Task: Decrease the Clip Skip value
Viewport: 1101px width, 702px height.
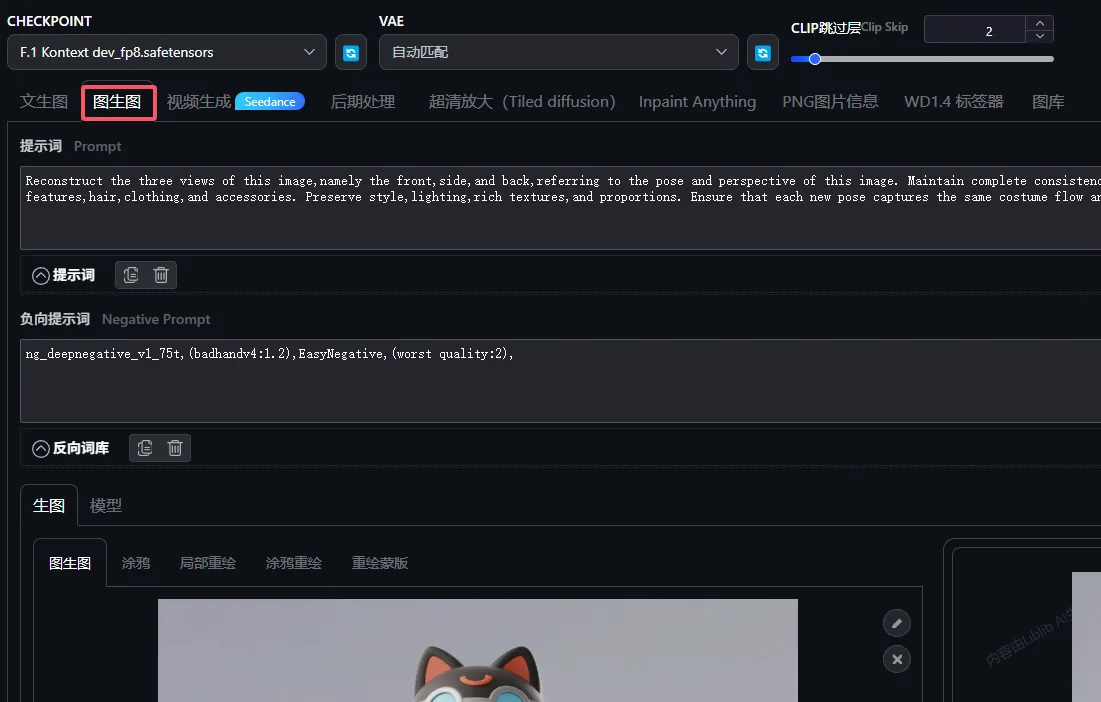Action: pos(1040,36)
